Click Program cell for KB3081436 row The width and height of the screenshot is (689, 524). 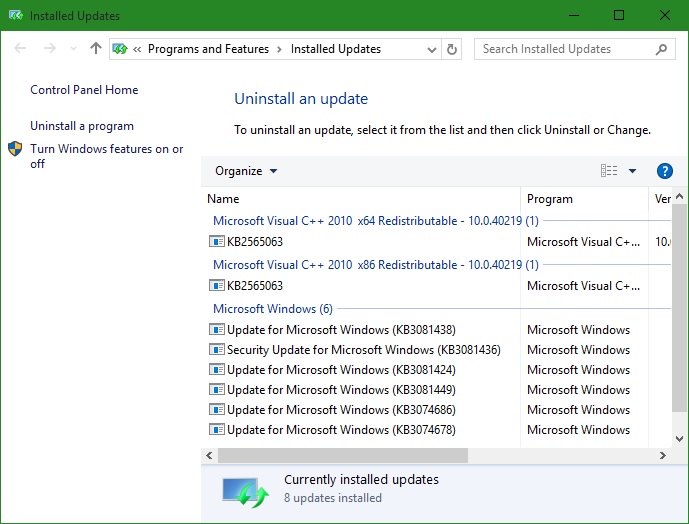(x=578, y=350)
